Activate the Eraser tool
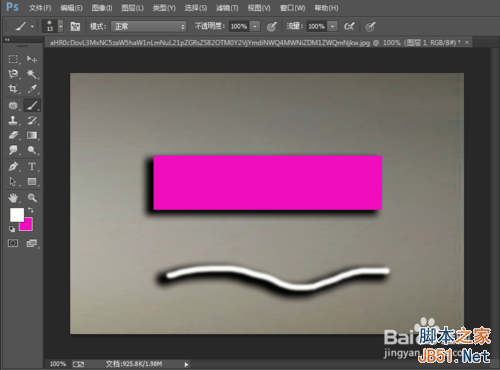Viewport: 500px width, 370px height. (x=13, y=135)
